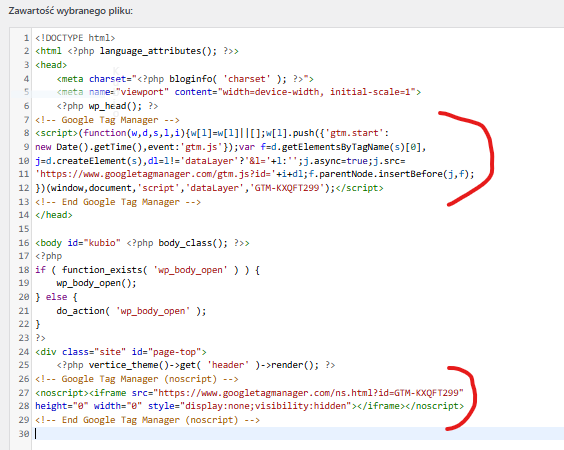Click the meta charset line

[185, 79]
